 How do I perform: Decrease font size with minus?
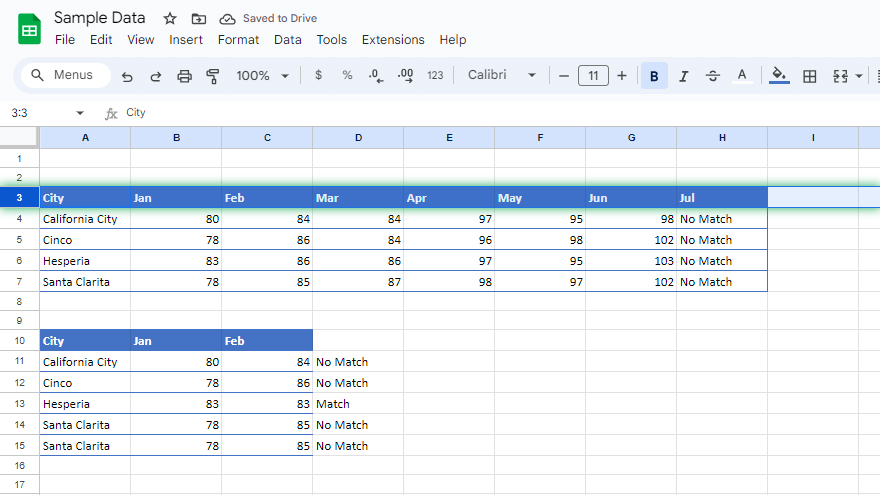coord(564,76)
